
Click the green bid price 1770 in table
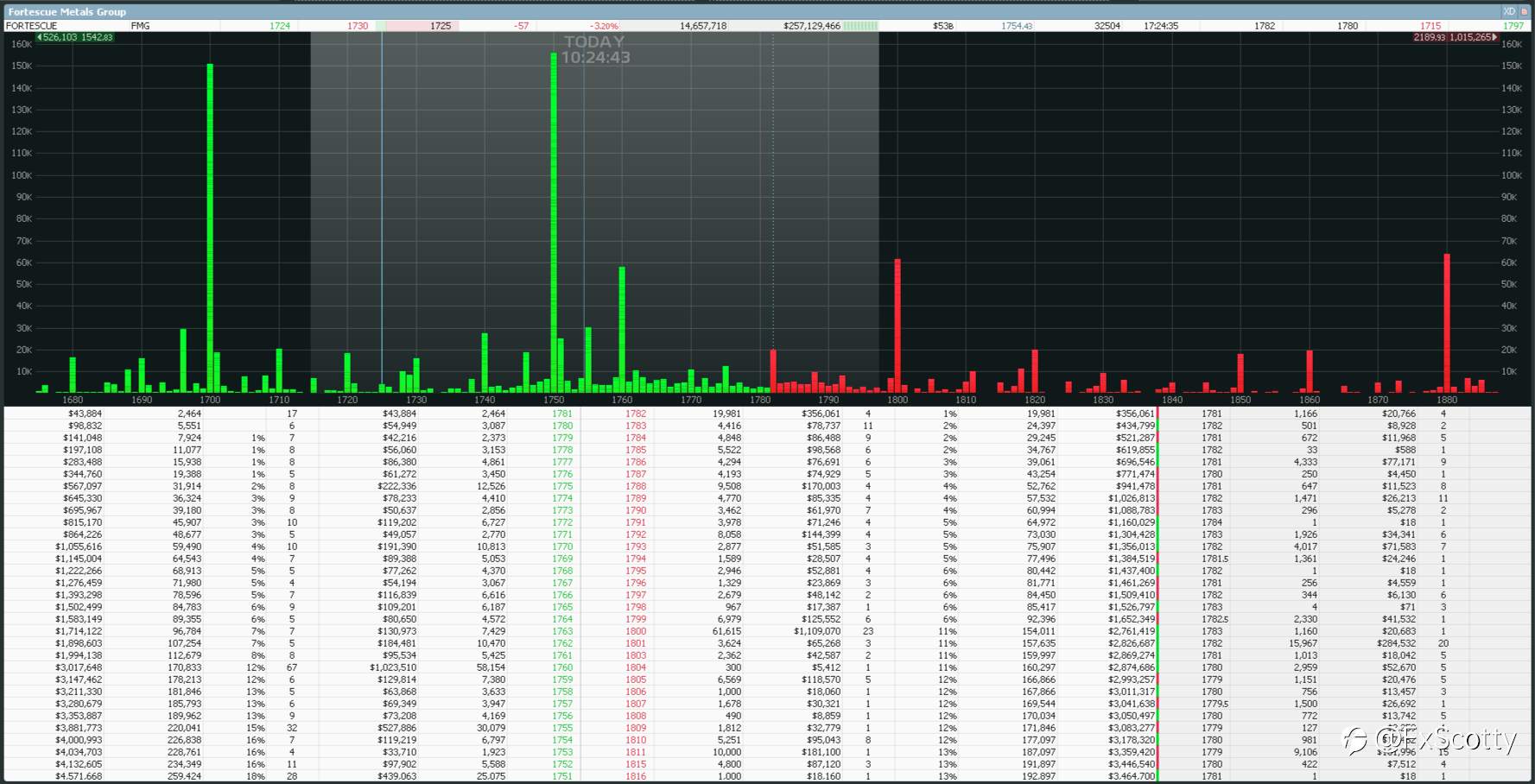tap(562, 547)
